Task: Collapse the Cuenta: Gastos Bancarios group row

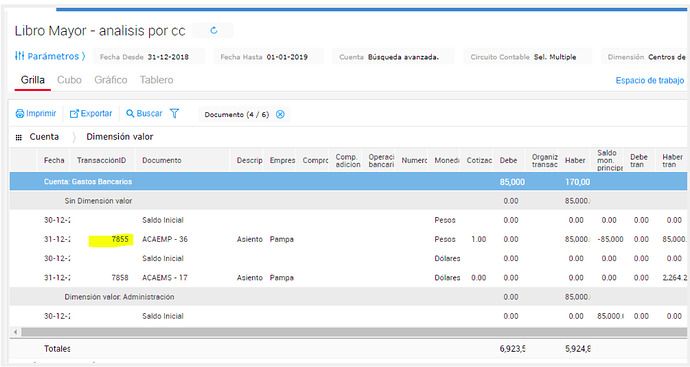Action: point(348,182)
